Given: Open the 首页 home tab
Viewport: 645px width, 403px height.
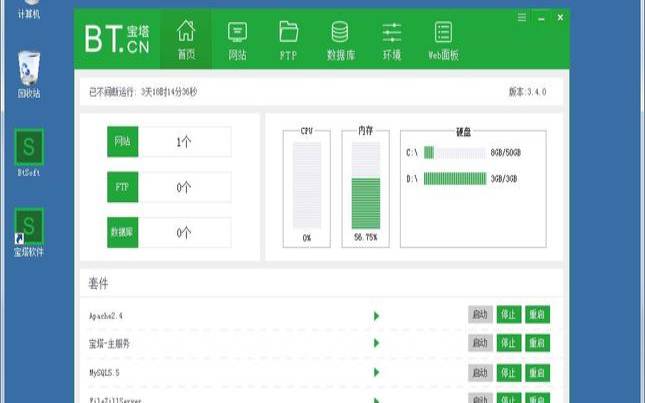Looking at the screenshot, I should (x=186, y=39).
